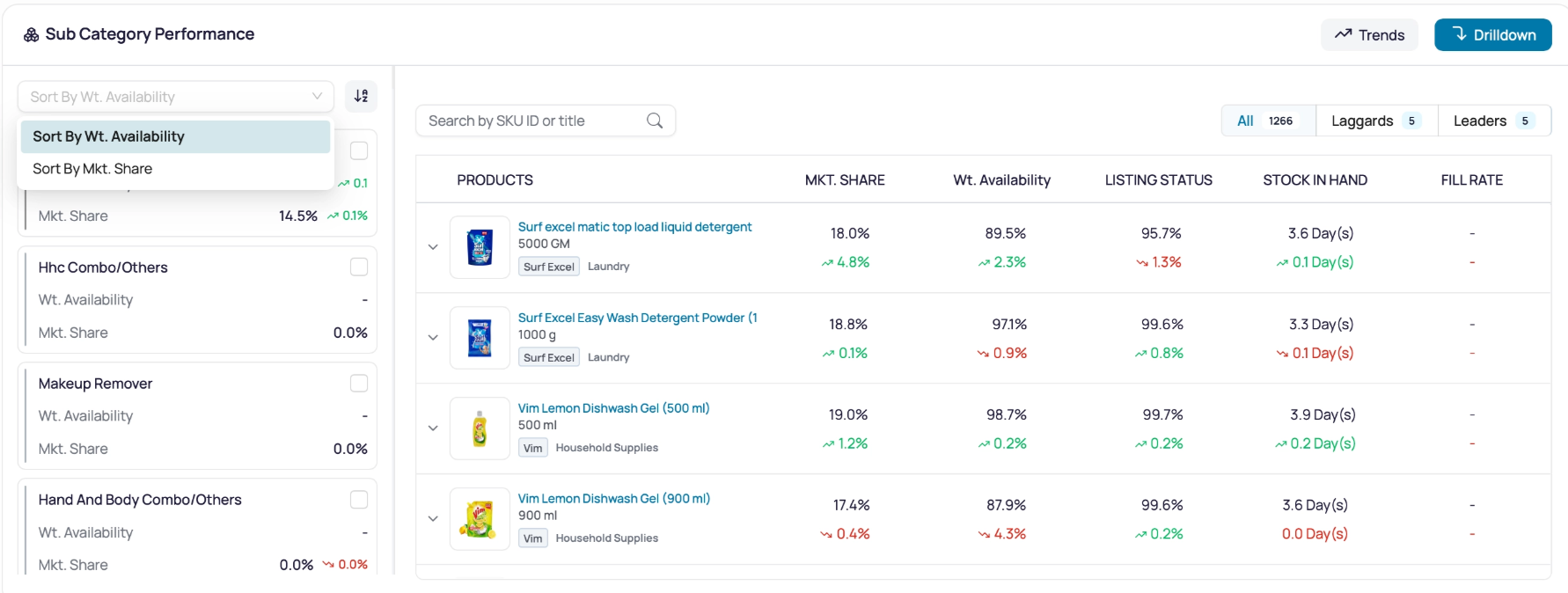Open the Surf Excel Easy Wash Detergent Powder link
This screenshot has width=1568, height=593.
[638, 318]
